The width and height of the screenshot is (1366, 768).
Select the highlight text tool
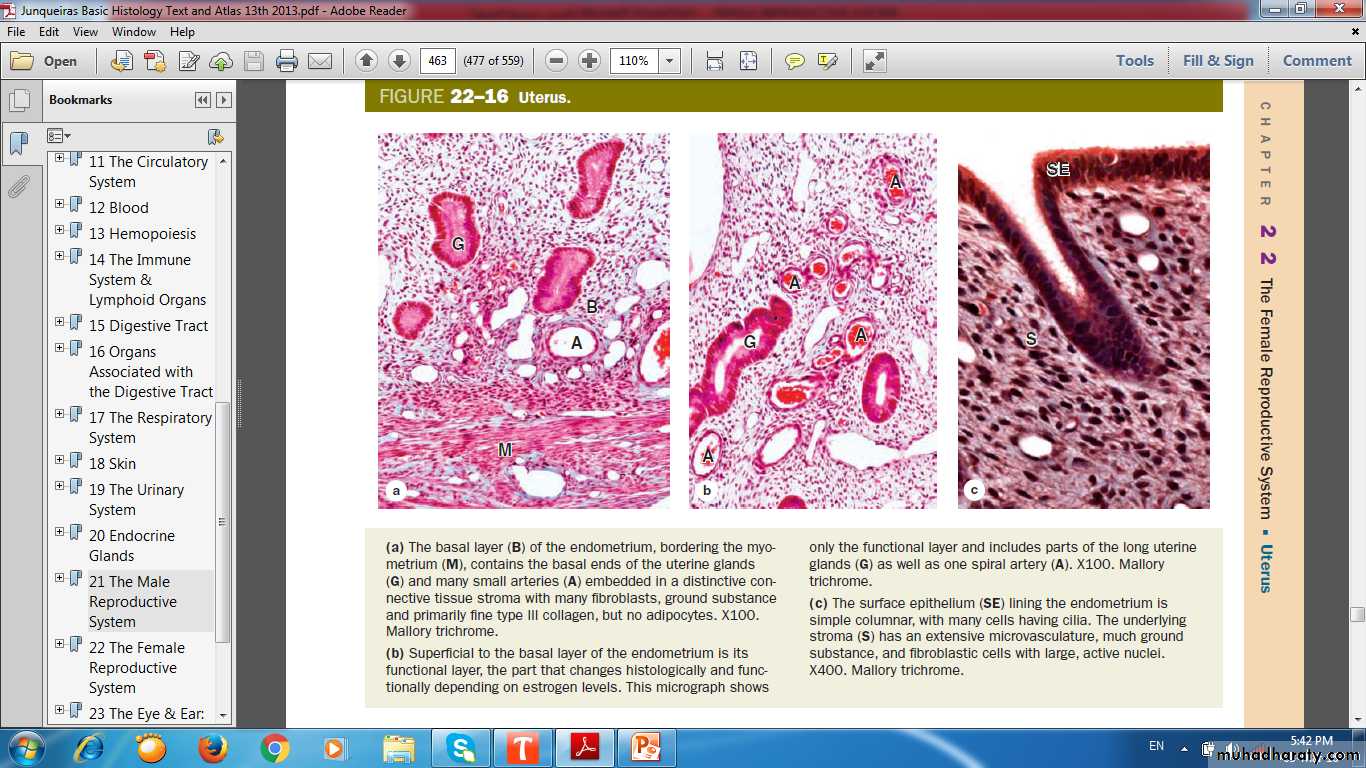click(x=827, y=61)
